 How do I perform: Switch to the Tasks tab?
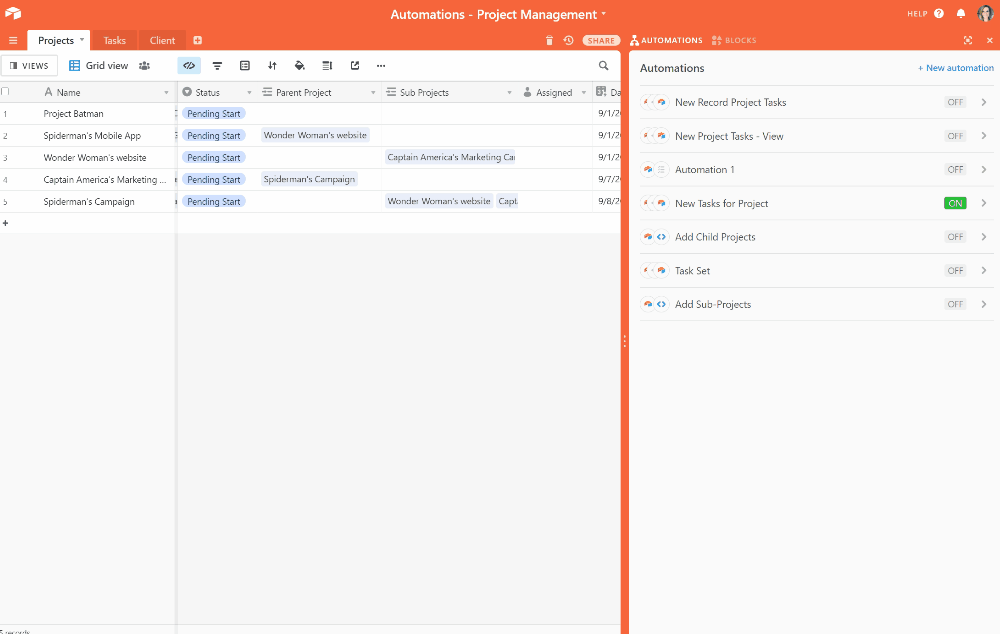[x=115, y=41]
